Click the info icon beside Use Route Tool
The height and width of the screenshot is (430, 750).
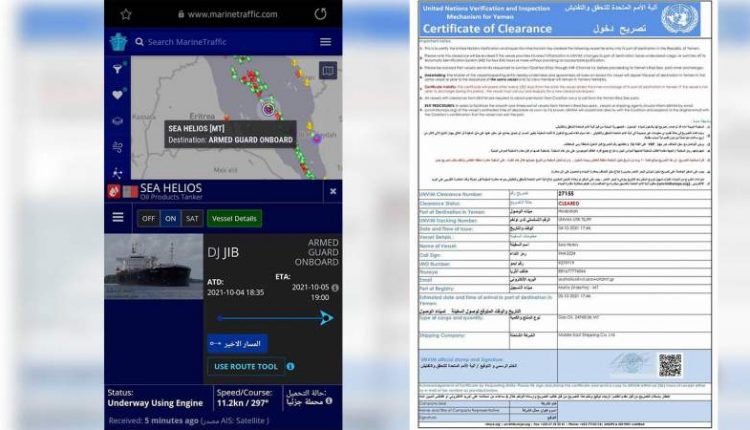(x=290, y=366)
